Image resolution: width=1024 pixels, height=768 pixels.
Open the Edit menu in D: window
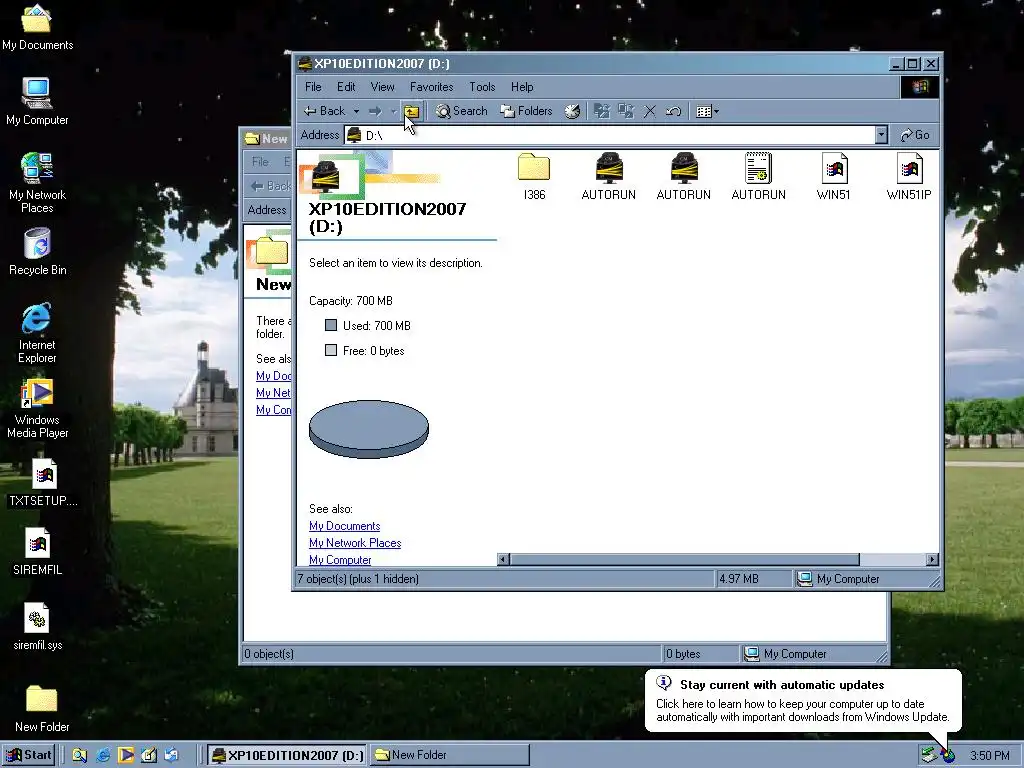pos(346,87)
